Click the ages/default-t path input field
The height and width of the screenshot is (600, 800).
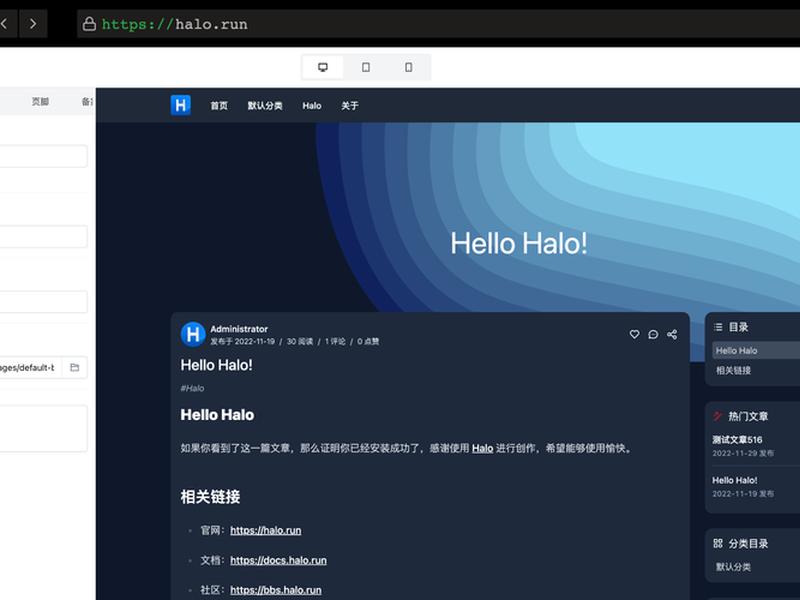click(x=31, y=367)
